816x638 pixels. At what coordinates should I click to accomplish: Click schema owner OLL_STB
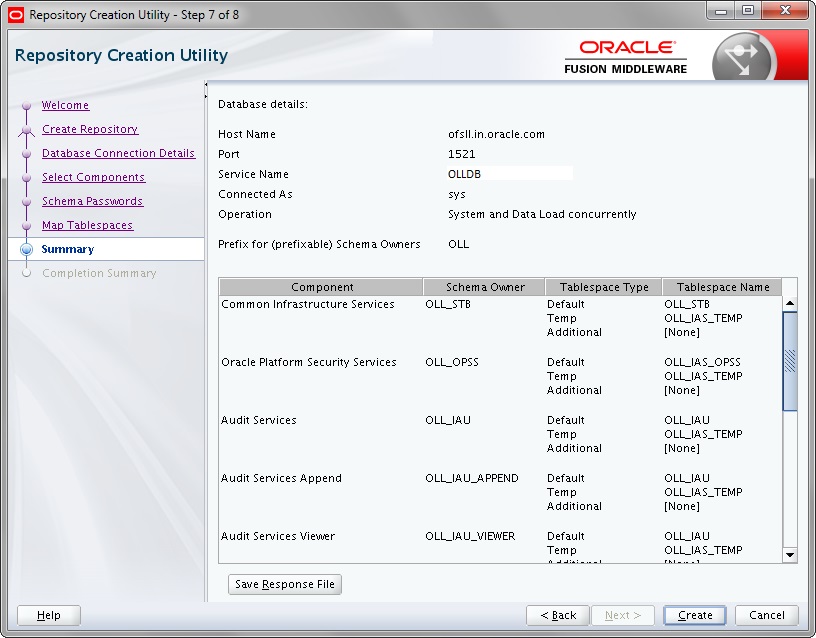(448, 304)
